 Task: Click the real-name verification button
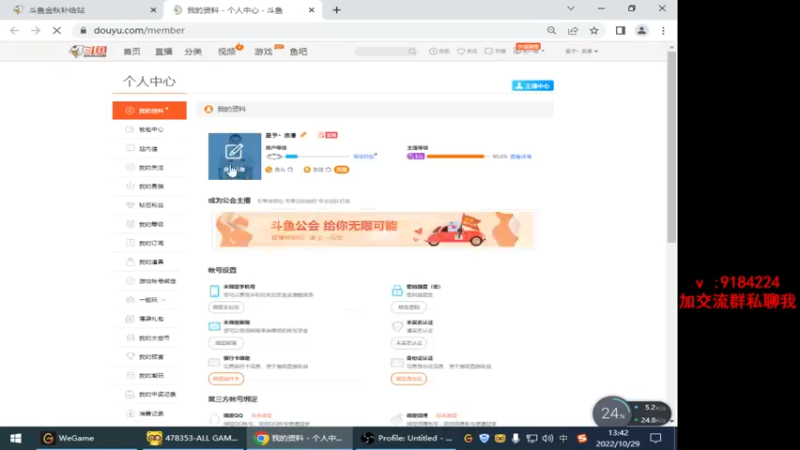(x=409, y=343)
